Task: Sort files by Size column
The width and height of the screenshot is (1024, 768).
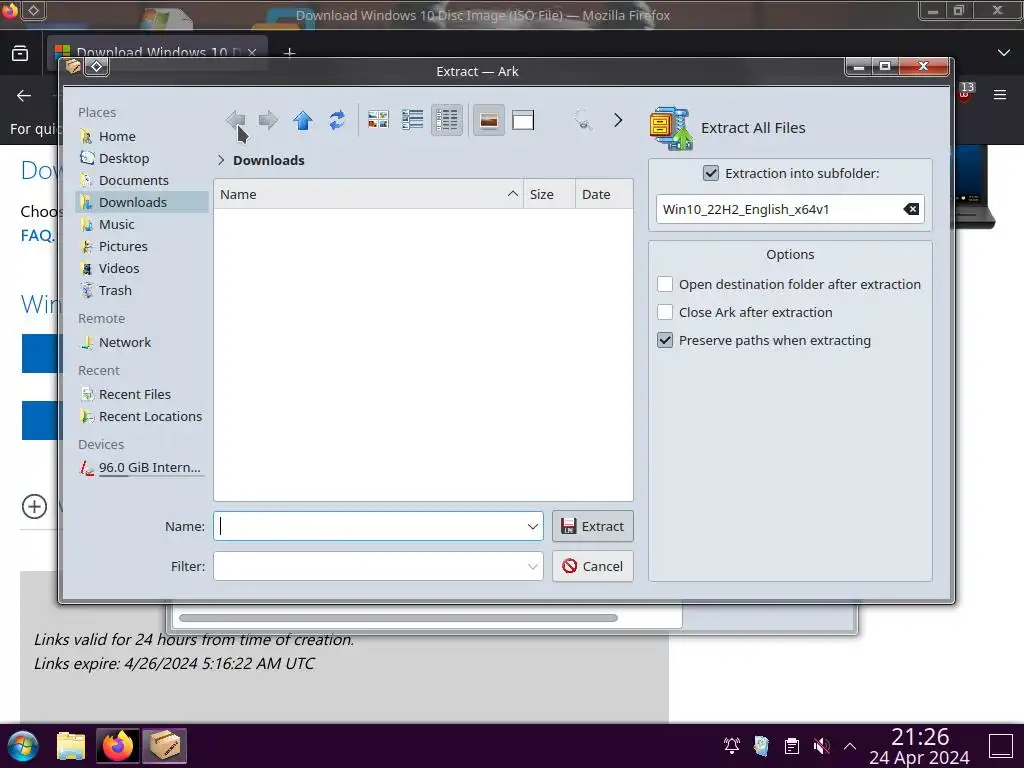Action: pos(549,195)
